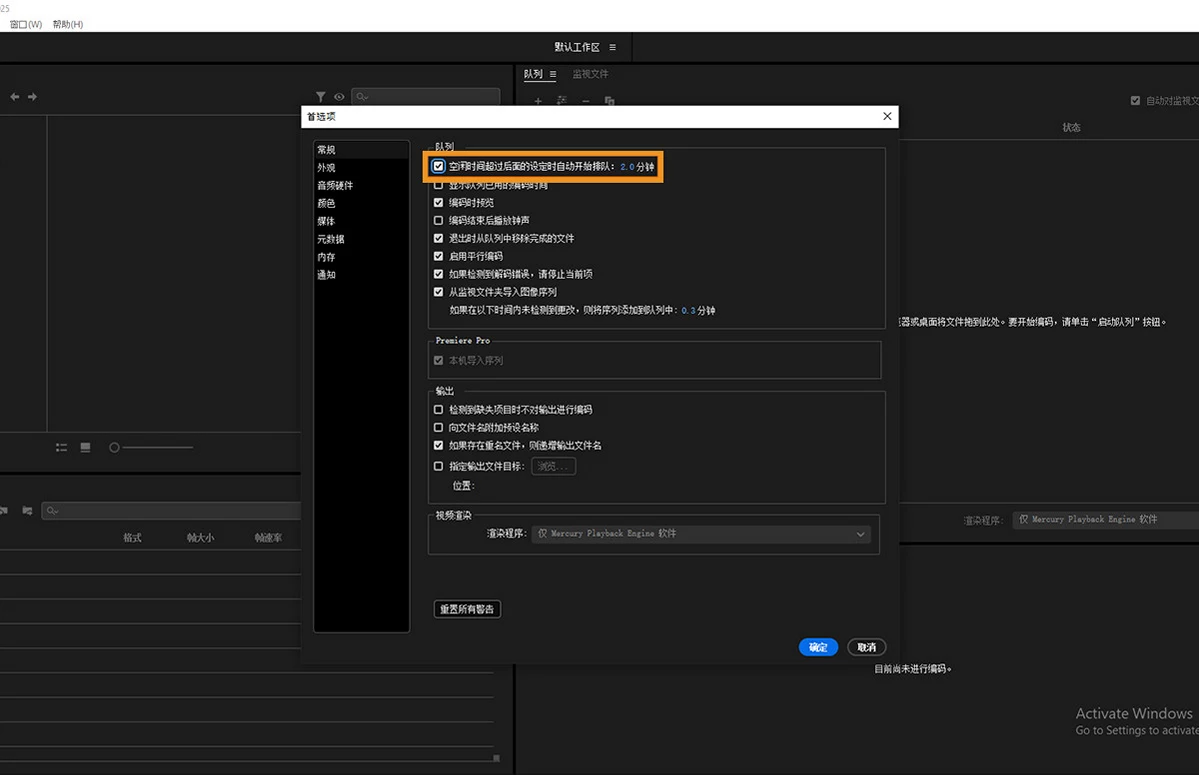The image size is (1199, 775).
Task: Toggle 如果存在重名文件，则递增输出文件名 checkbox
Action: coord(438,446)
